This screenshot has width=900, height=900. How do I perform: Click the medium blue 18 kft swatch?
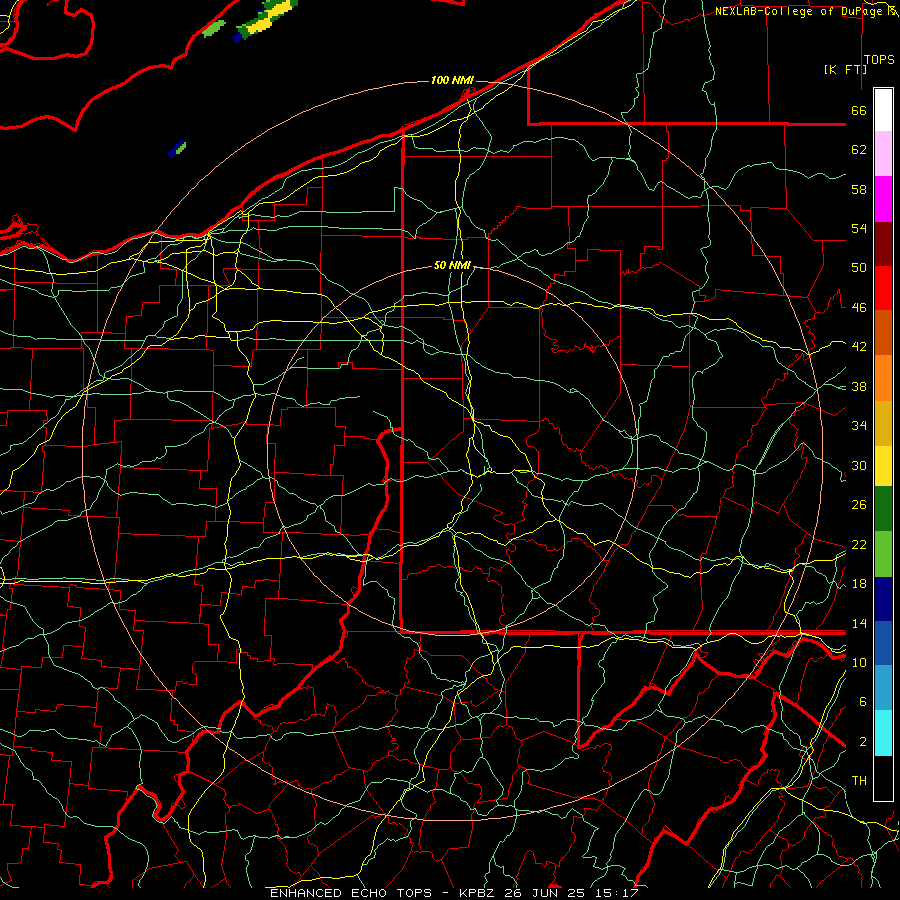click(883, 643)
